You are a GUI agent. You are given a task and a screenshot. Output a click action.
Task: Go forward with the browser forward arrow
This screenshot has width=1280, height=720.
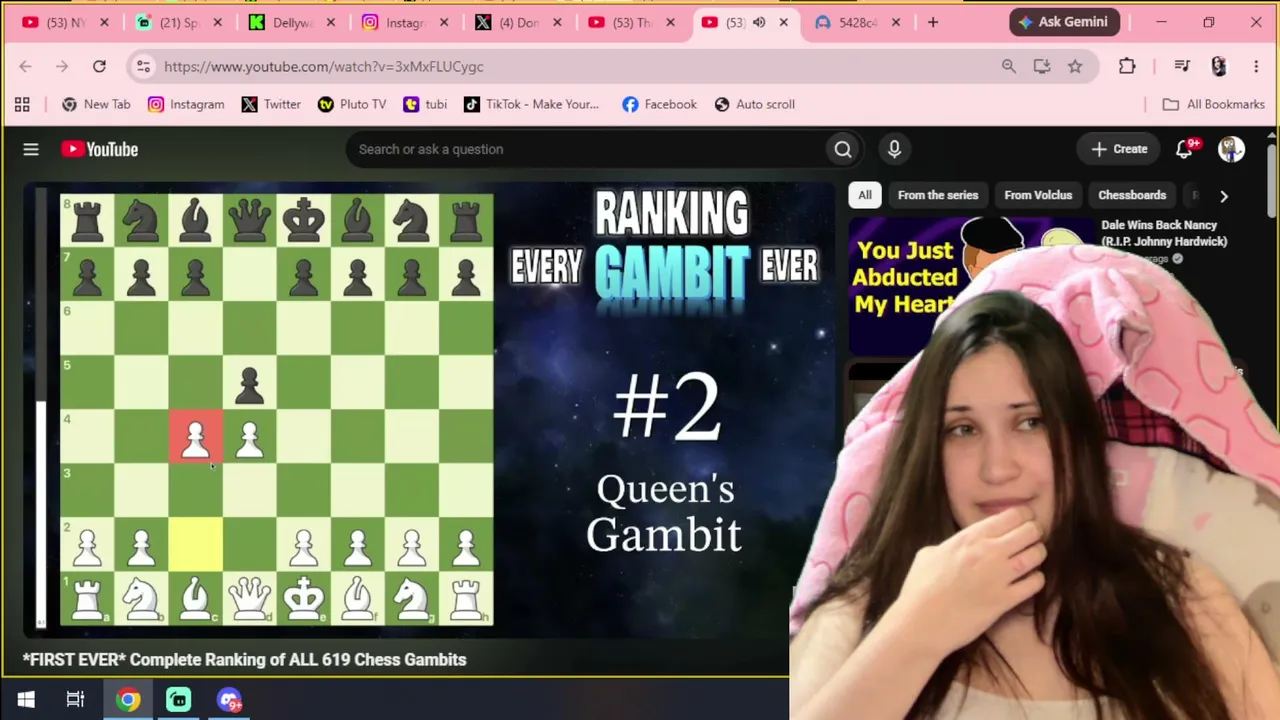pyautogui.click(x=62, y=66)
